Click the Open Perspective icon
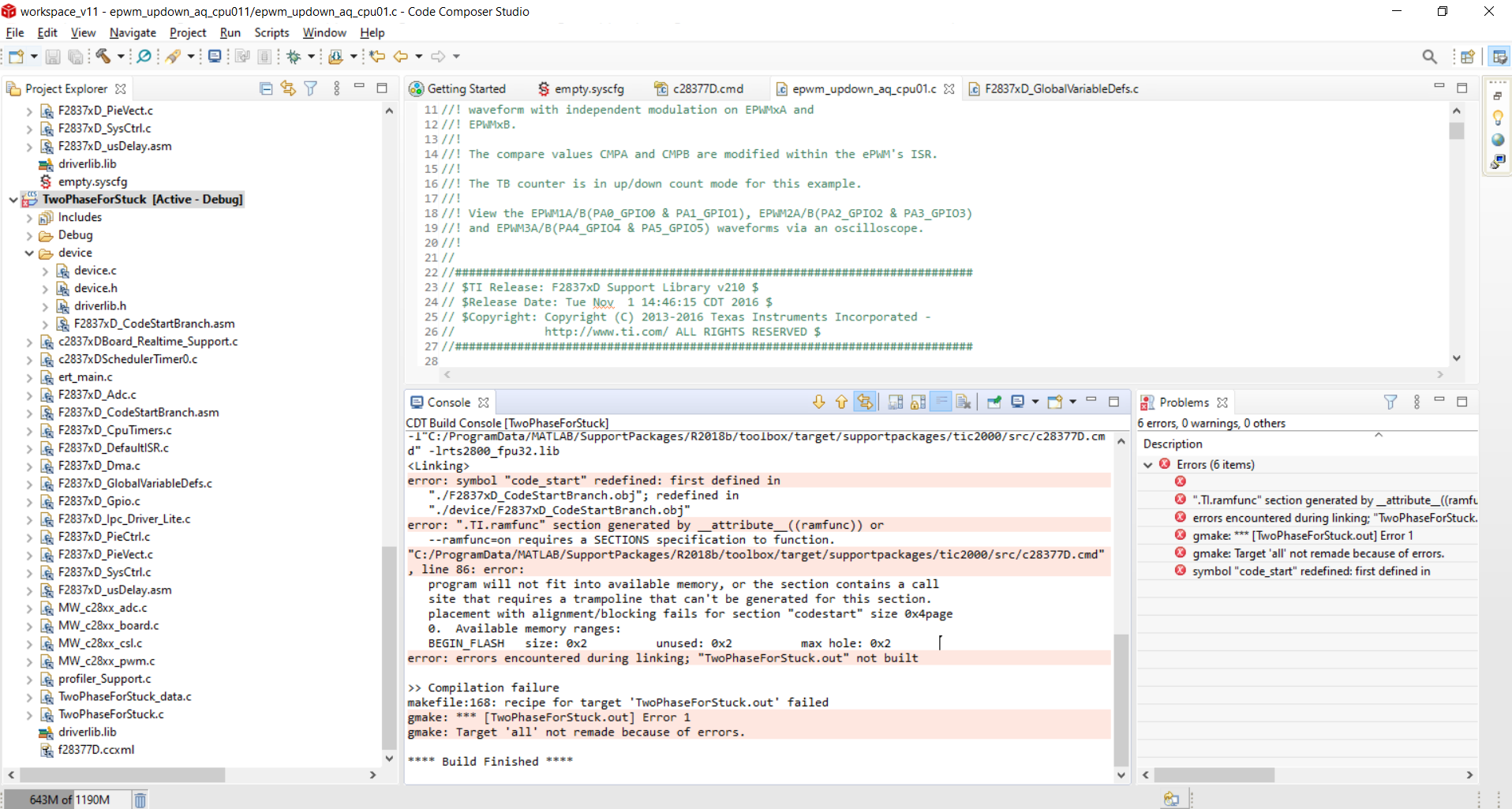The width and height of the screenshot is (1512, 809). 1468,56
